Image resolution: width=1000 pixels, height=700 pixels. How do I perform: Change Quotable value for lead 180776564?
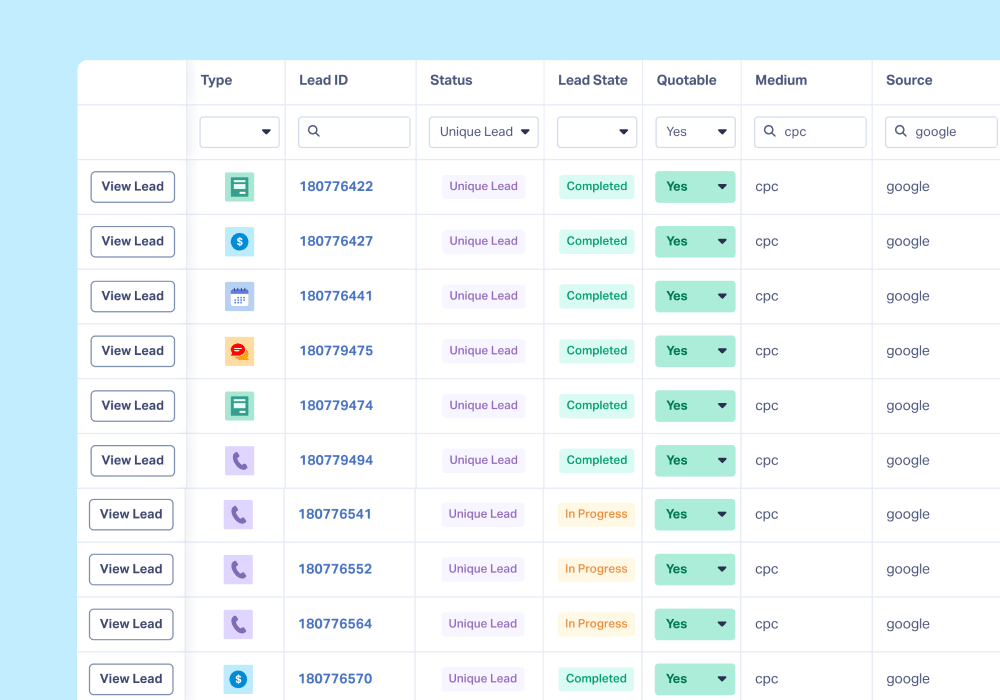coord(695,624)
